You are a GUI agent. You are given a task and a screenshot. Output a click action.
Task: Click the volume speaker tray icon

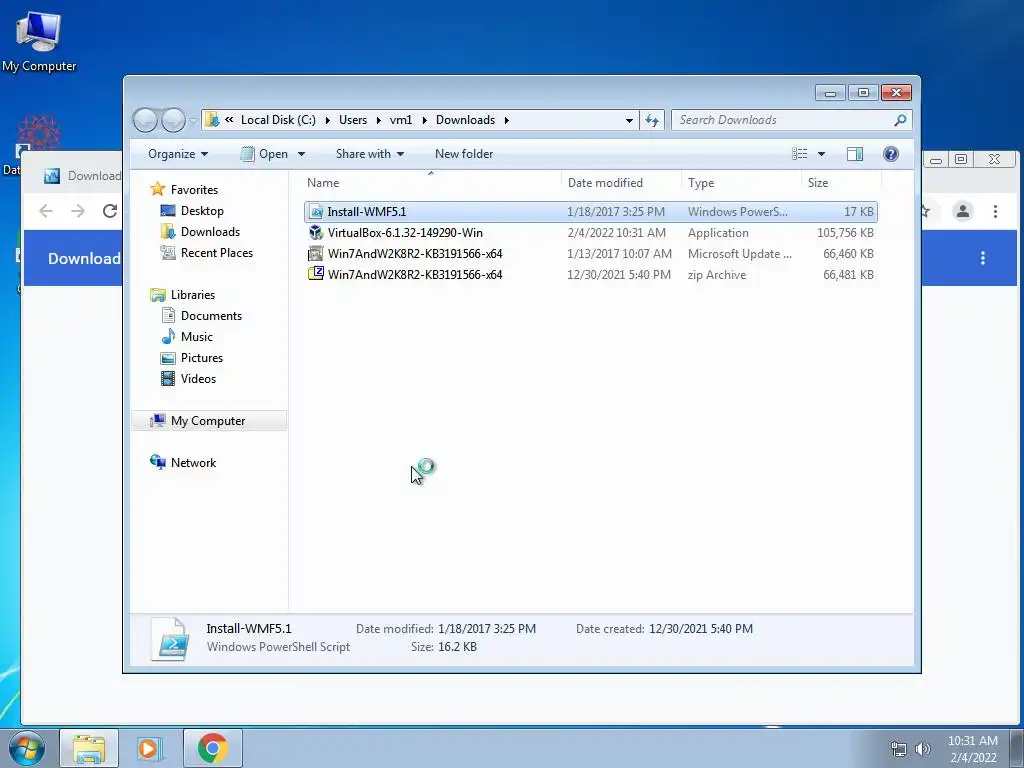(923, 748)
